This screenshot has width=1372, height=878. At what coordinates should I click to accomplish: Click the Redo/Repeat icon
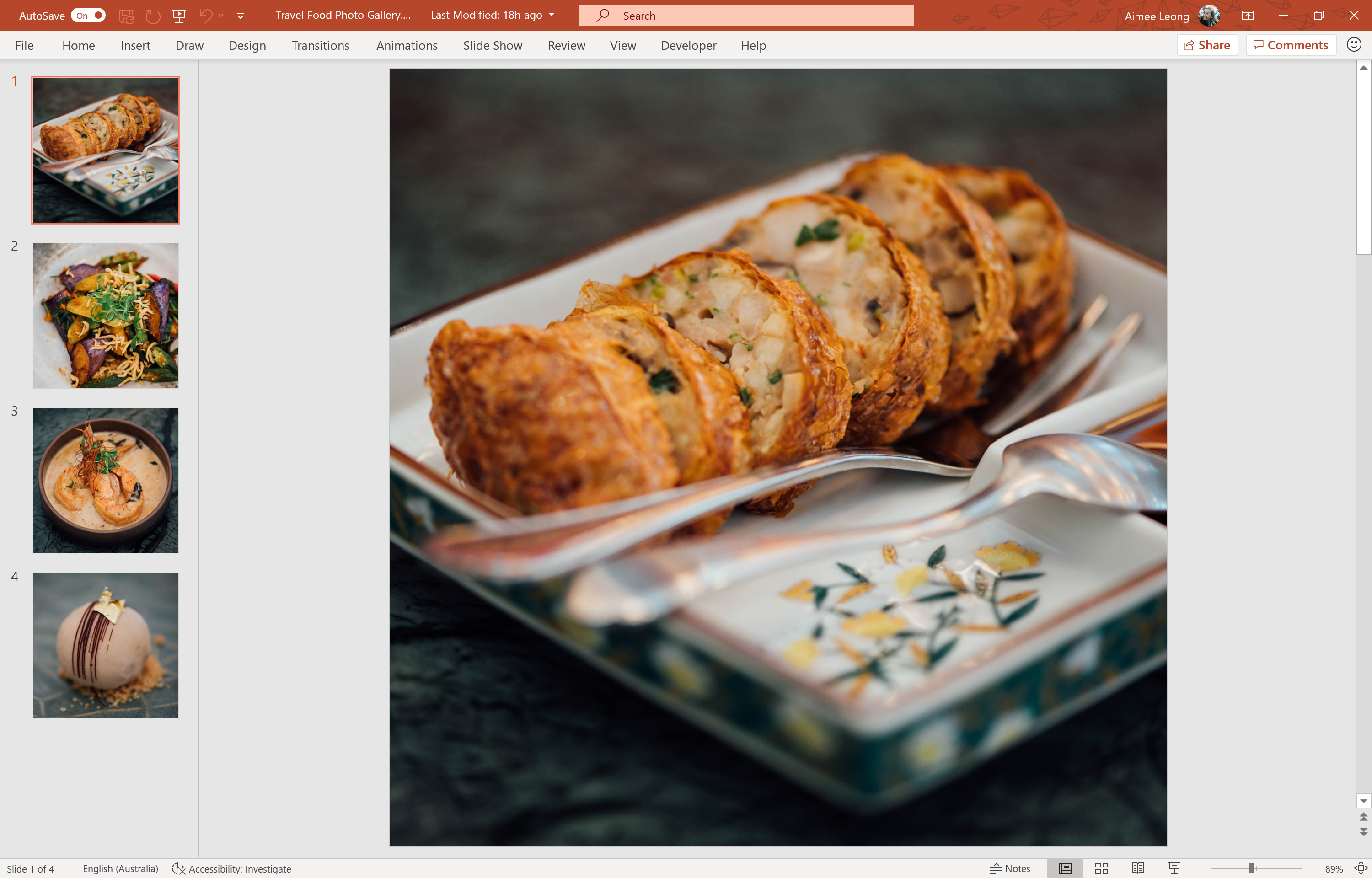coord(153,16)
